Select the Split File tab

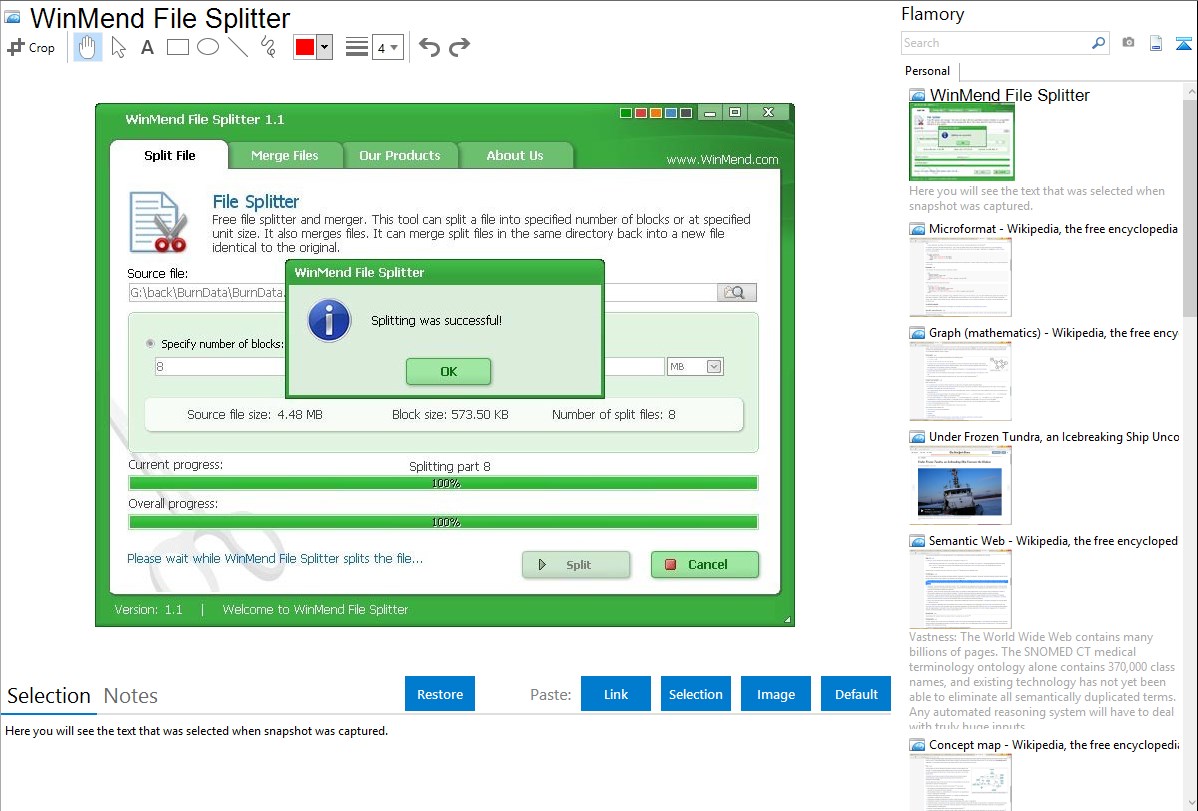pyautogui.click(x=170, y=155)
